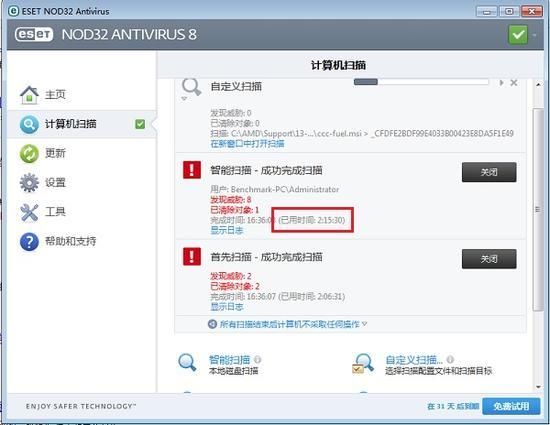Click ESET icon in window title bar

pyautogui.click(x=13, y=11)
